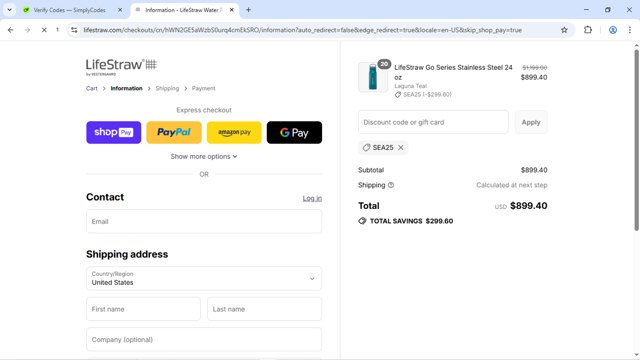Screen dimensions: 640x360
Task: Click the quantity badge showing 20
Action: click(384, 64)
